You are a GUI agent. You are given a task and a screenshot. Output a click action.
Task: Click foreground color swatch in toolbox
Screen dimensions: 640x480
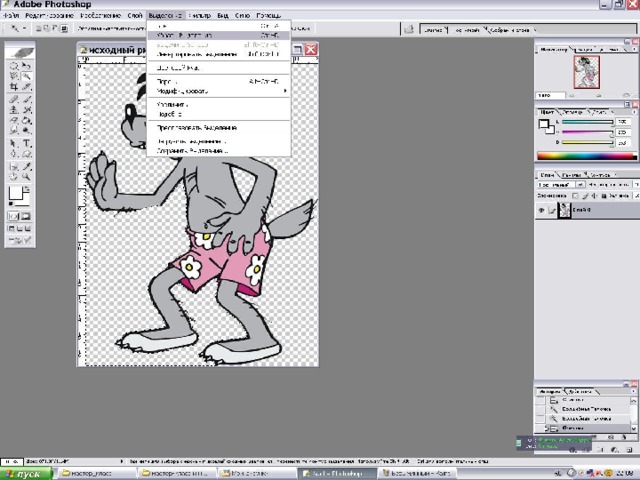click(15, 193)
